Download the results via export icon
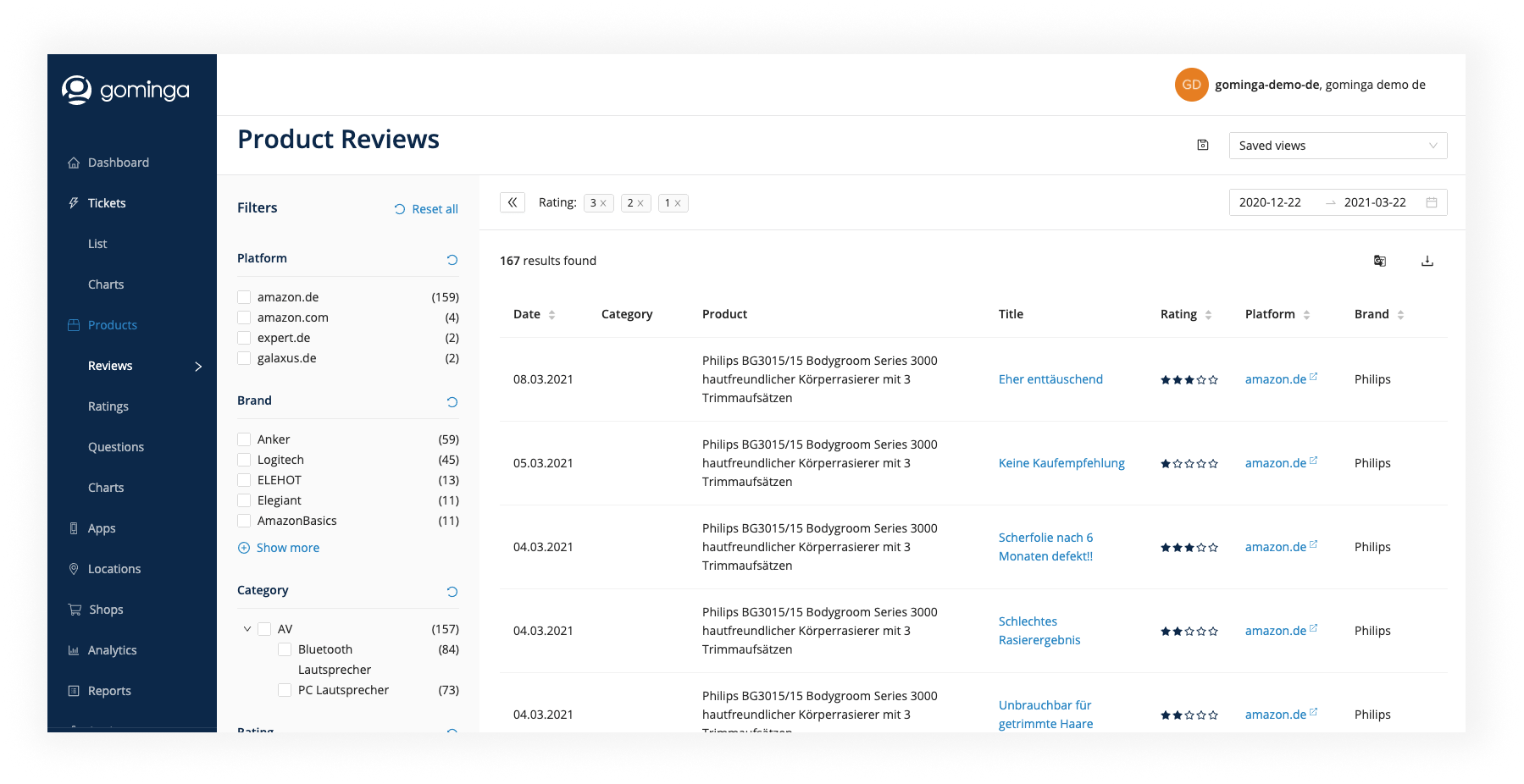The height and width of the screenshot is (784, 1524). point(1427,261)
